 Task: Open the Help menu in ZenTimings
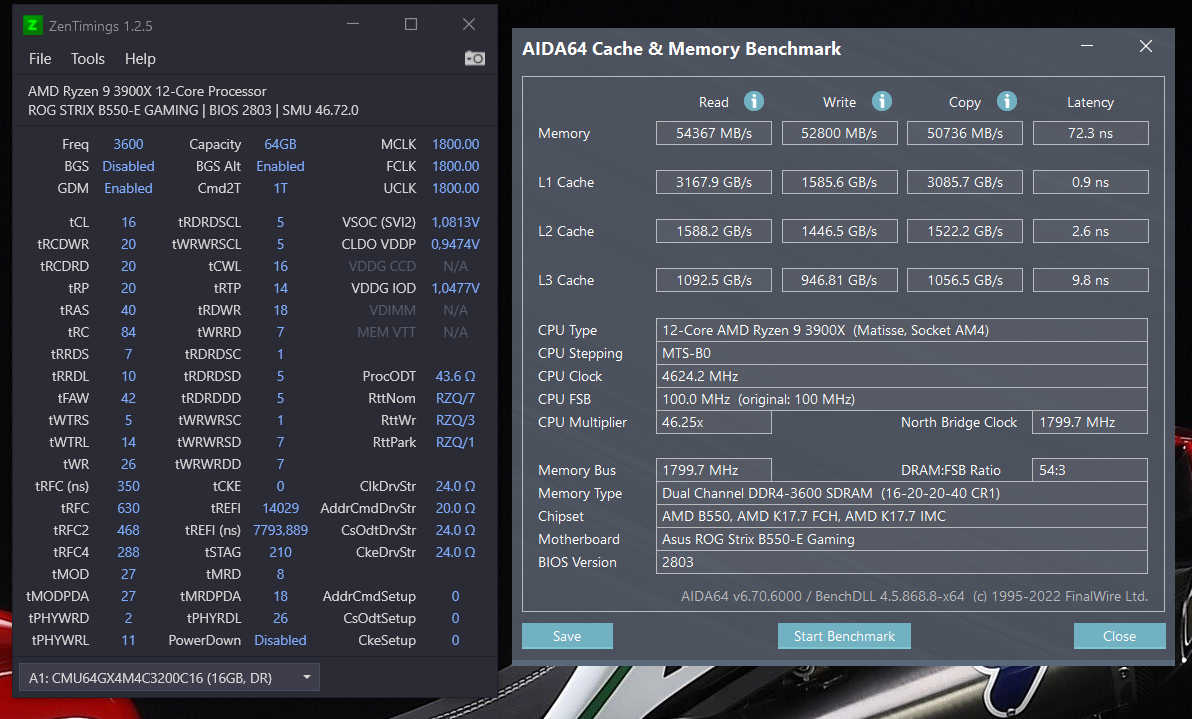pyautogui.click(x=140, y=59)
